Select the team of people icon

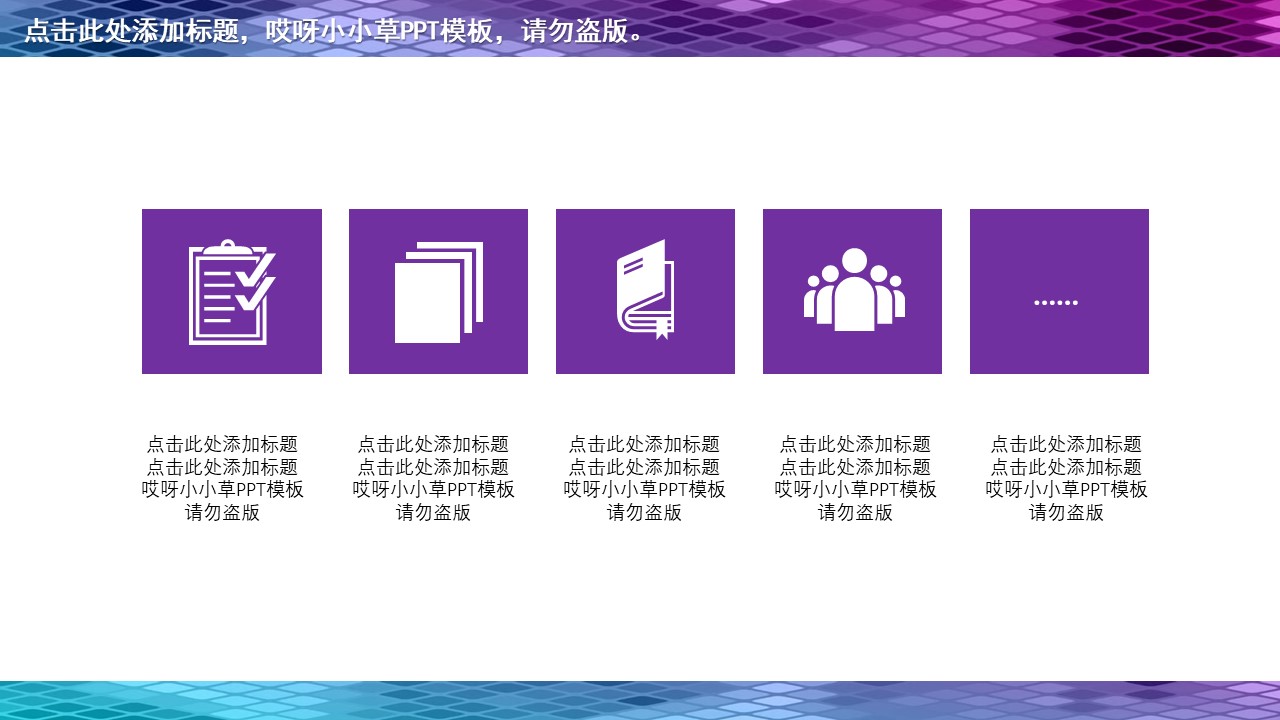[852, 290]
